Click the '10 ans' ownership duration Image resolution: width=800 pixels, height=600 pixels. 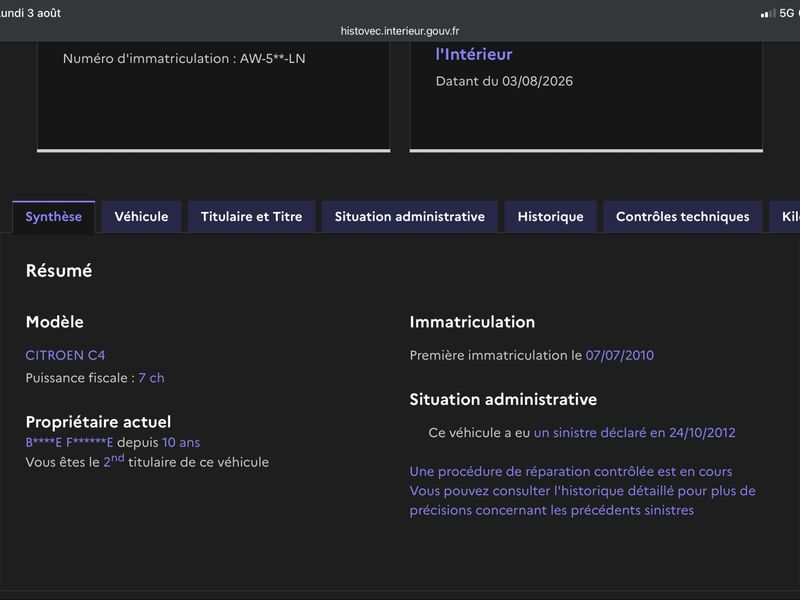[181, 442]
